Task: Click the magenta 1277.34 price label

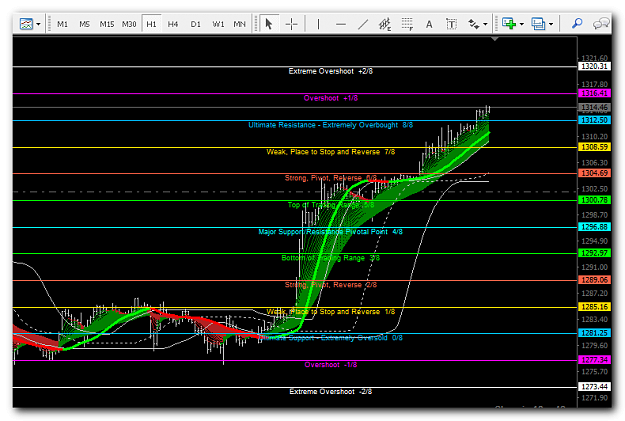Action: [594, 360]
